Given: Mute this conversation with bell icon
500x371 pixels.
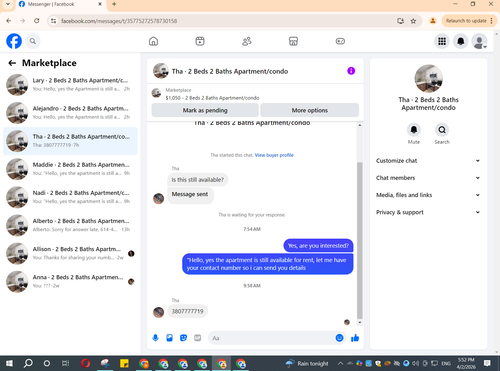Looking at the screenshot, I should (x=414, y=130).
